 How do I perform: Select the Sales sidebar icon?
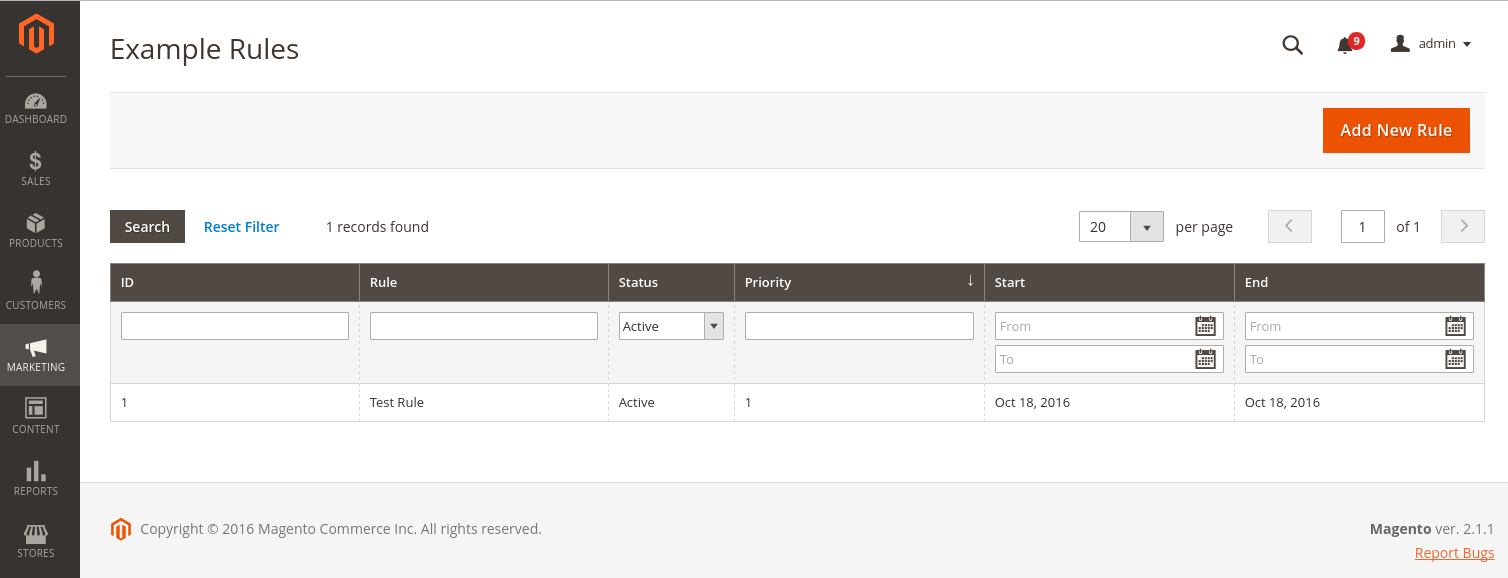(x=36, y=170)
